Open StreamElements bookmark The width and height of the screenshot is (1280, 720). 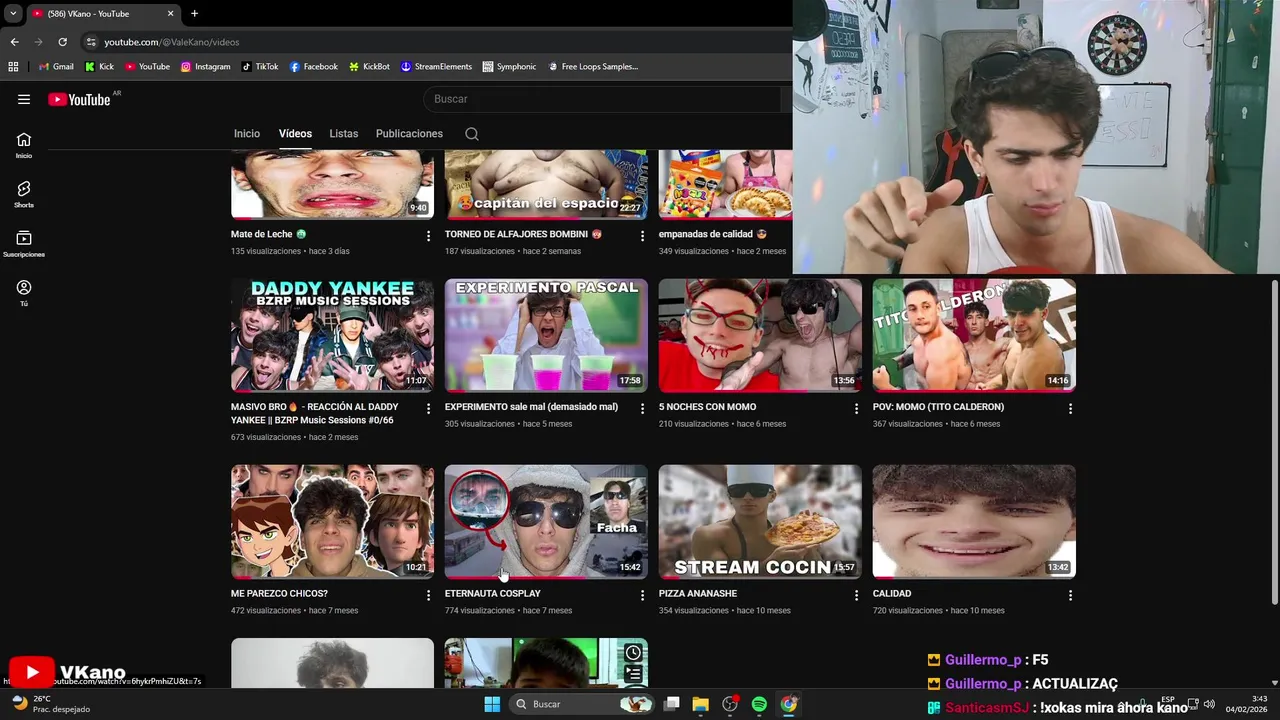[x=436, y=67]
